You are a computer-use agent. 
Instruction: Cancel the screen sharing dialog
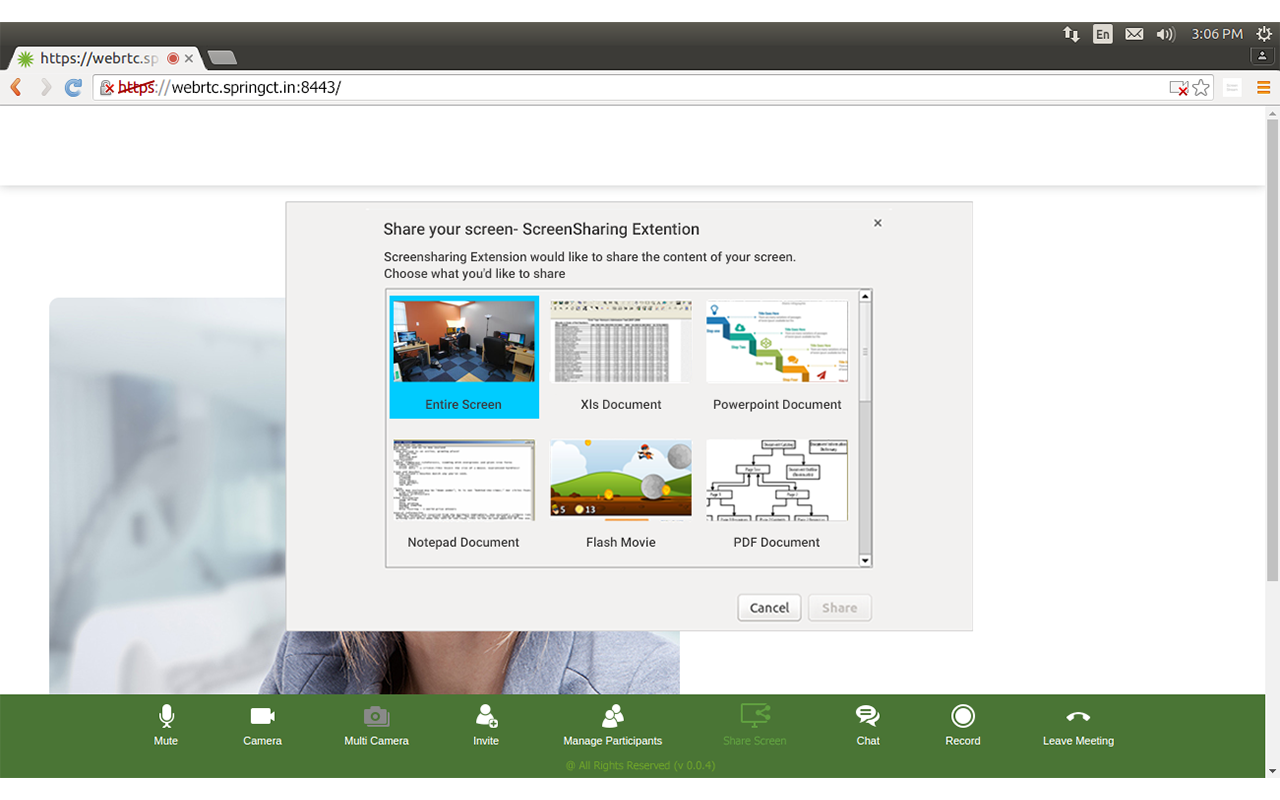[769, 607]
